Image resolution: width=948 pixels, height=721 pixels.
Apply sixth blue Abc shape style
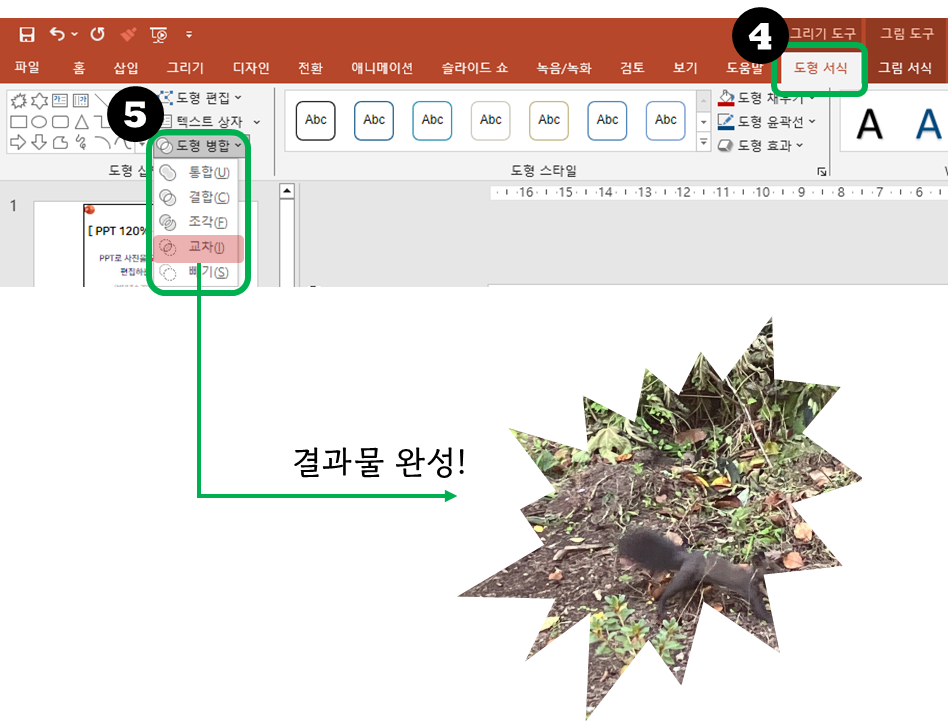click(x=607, y=120)
